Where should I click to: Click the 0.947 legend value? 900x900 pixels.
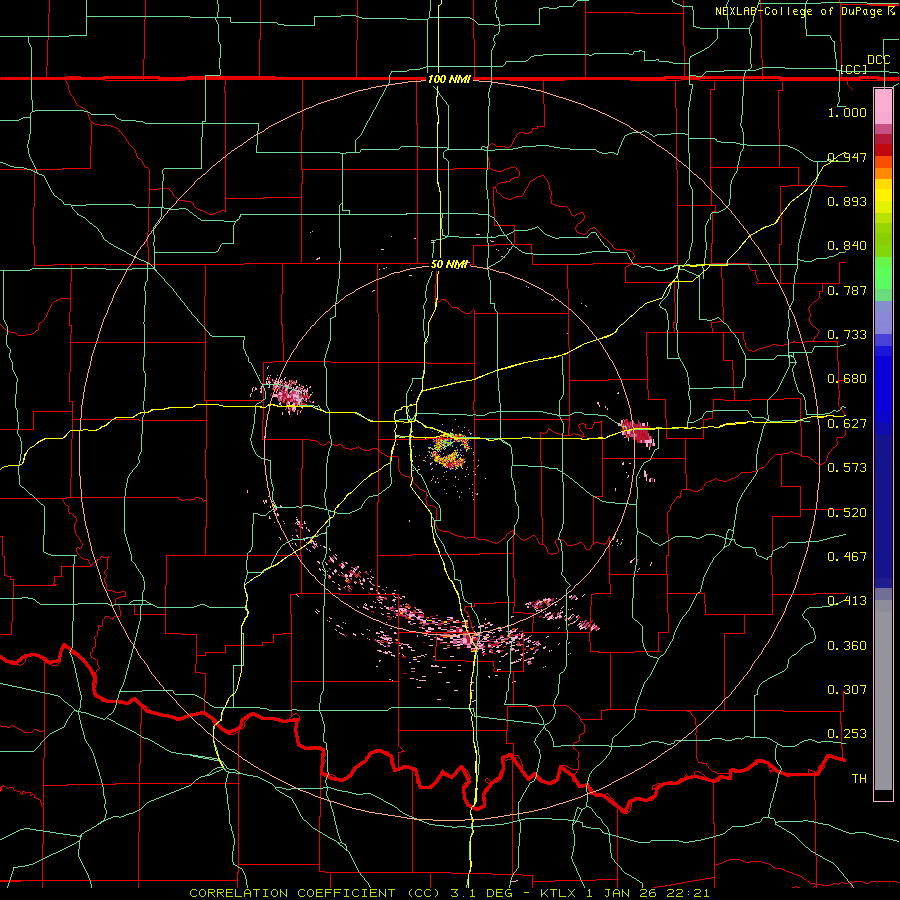[847, 157]
